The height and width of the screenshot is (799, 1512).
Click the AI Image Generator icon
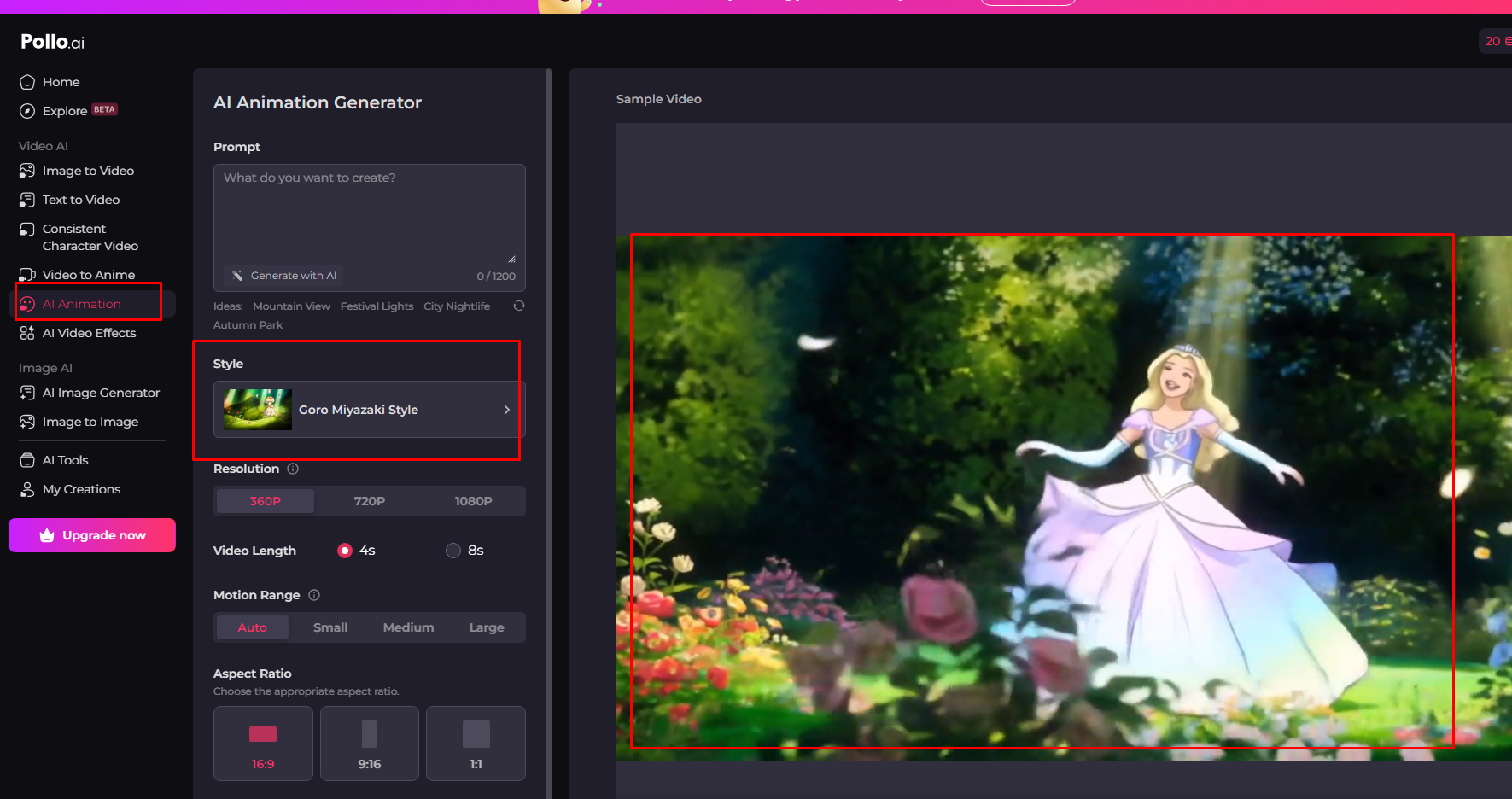tap(27, 393)
